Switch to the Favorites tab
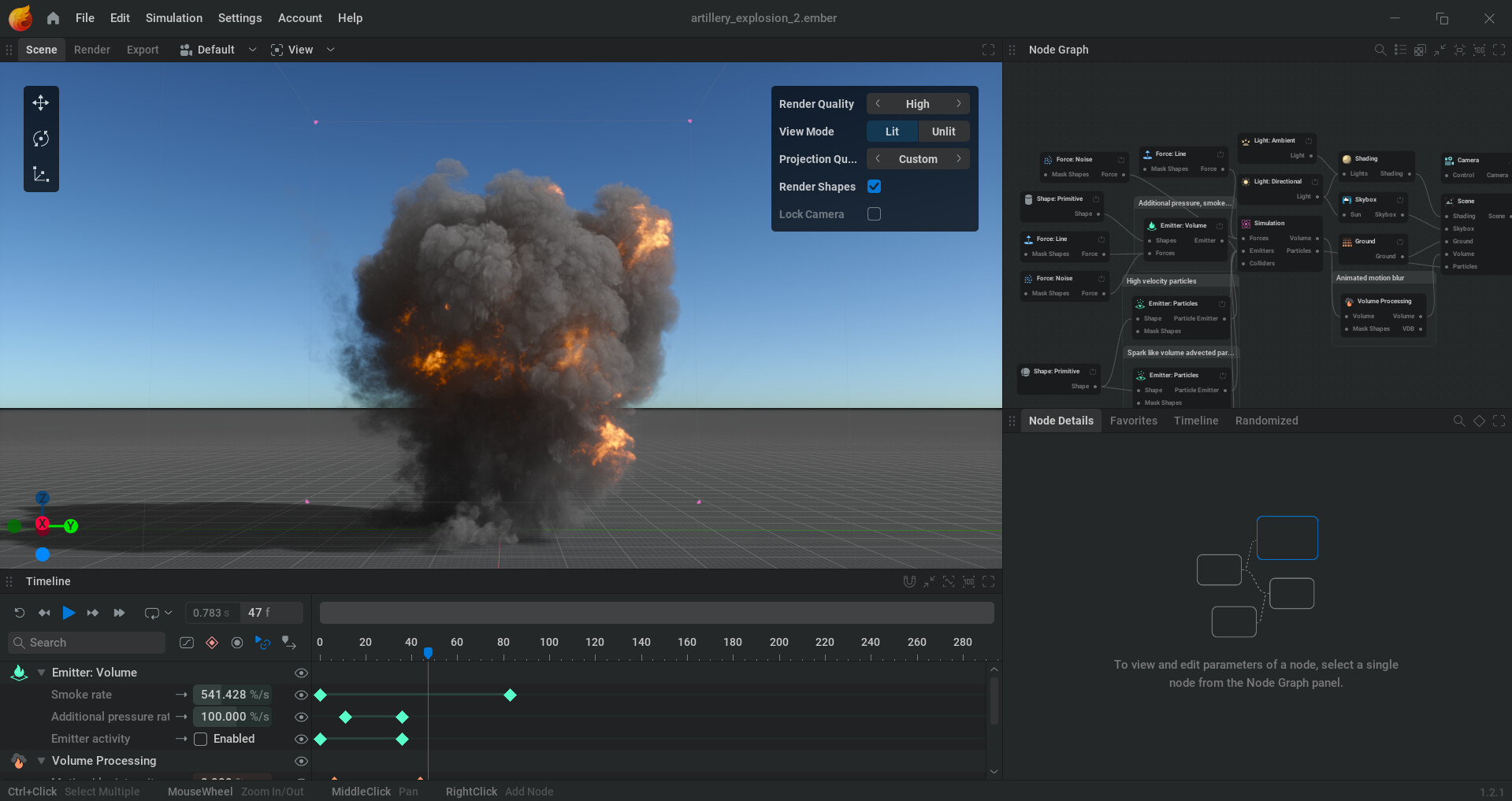Screen dimensions: 1512x801 [x=1133, y=421]
